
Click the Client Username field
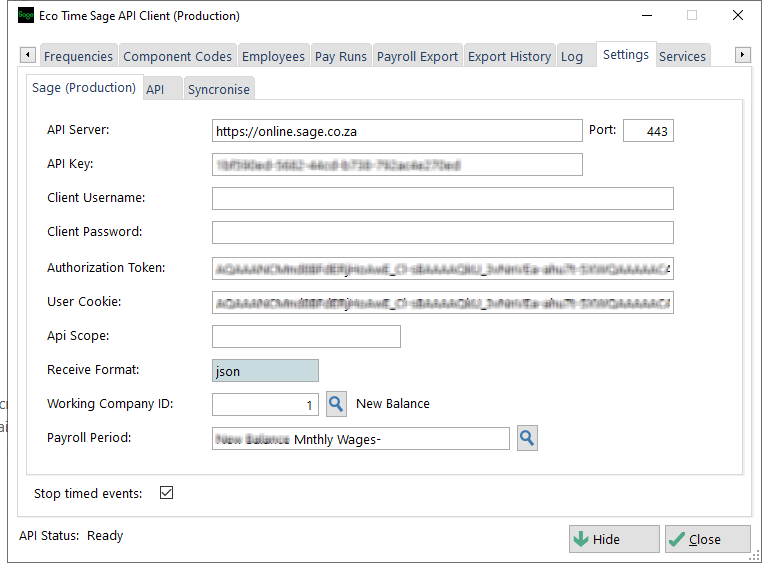pos(443,199)
